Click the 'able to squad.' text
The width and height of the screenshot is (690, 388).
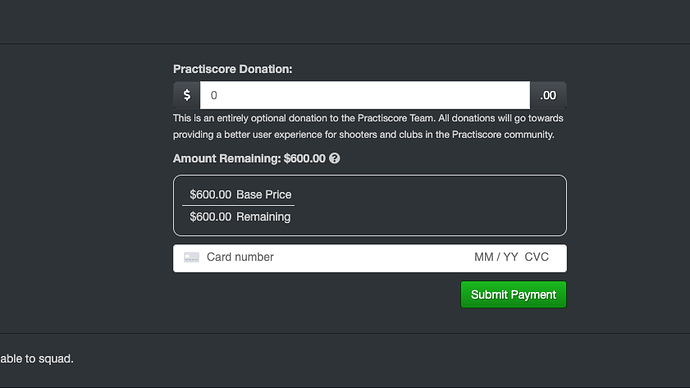37,359
